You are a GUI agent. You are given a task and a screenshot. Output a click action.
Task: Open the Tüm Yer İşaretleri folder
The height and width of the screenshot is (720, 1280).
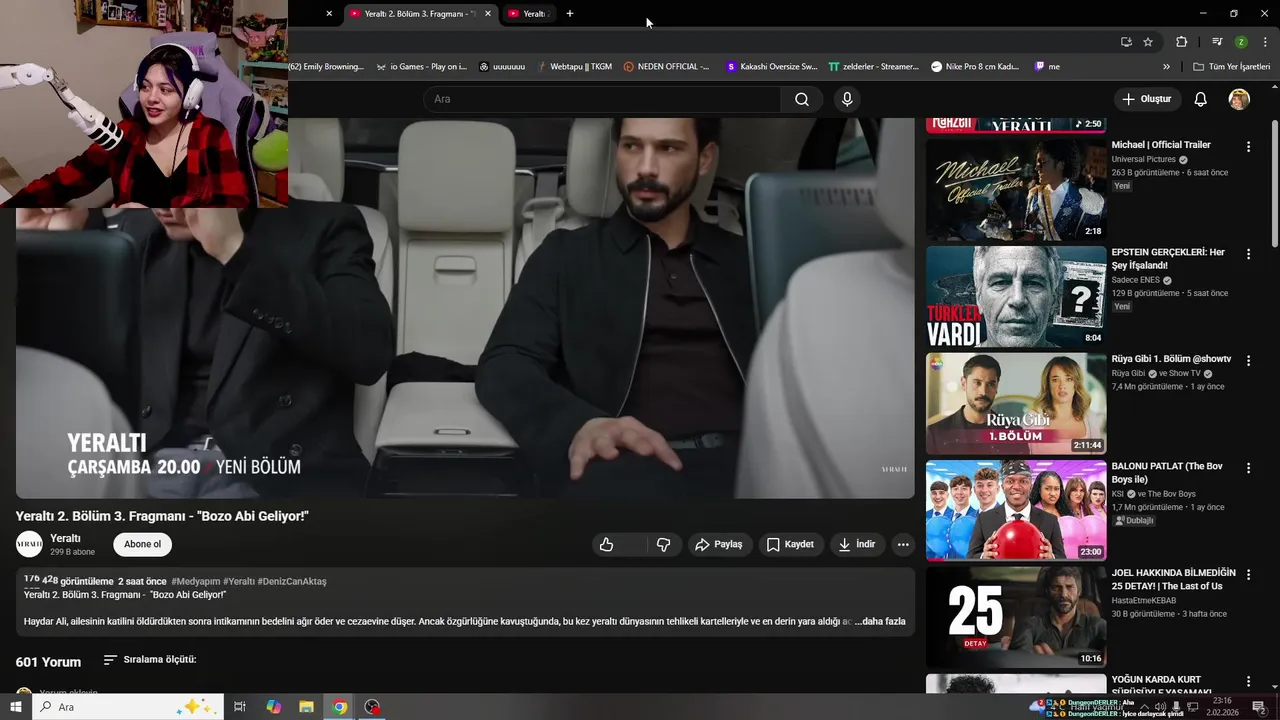tap(1232, 67)
